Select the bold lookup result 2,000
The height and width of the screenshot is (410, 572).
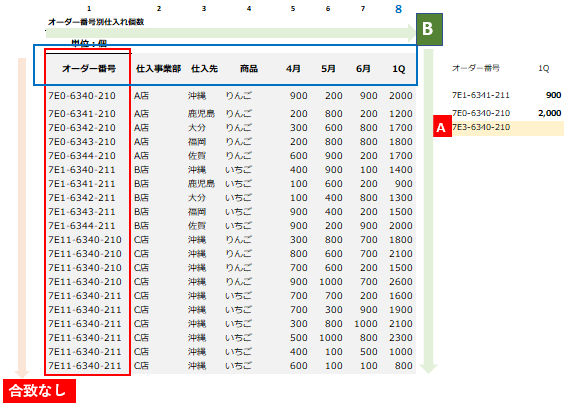(549, 113)
